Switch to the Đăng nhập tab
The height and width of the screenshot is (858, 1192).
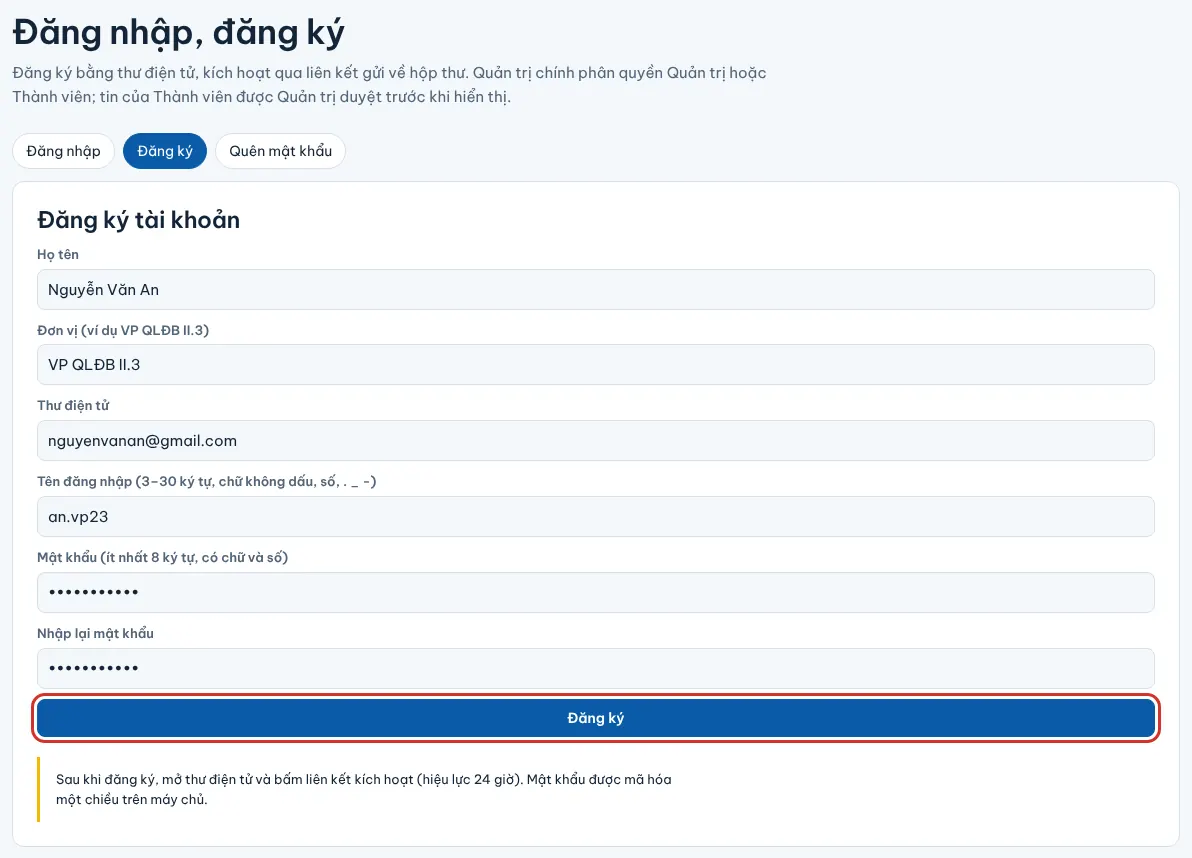point(63,151)
